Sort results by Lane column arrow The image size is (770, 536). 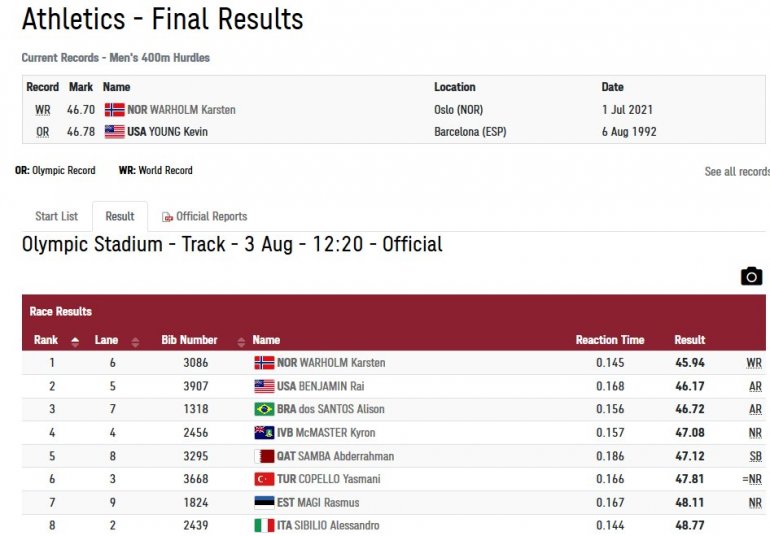[135, 341]
